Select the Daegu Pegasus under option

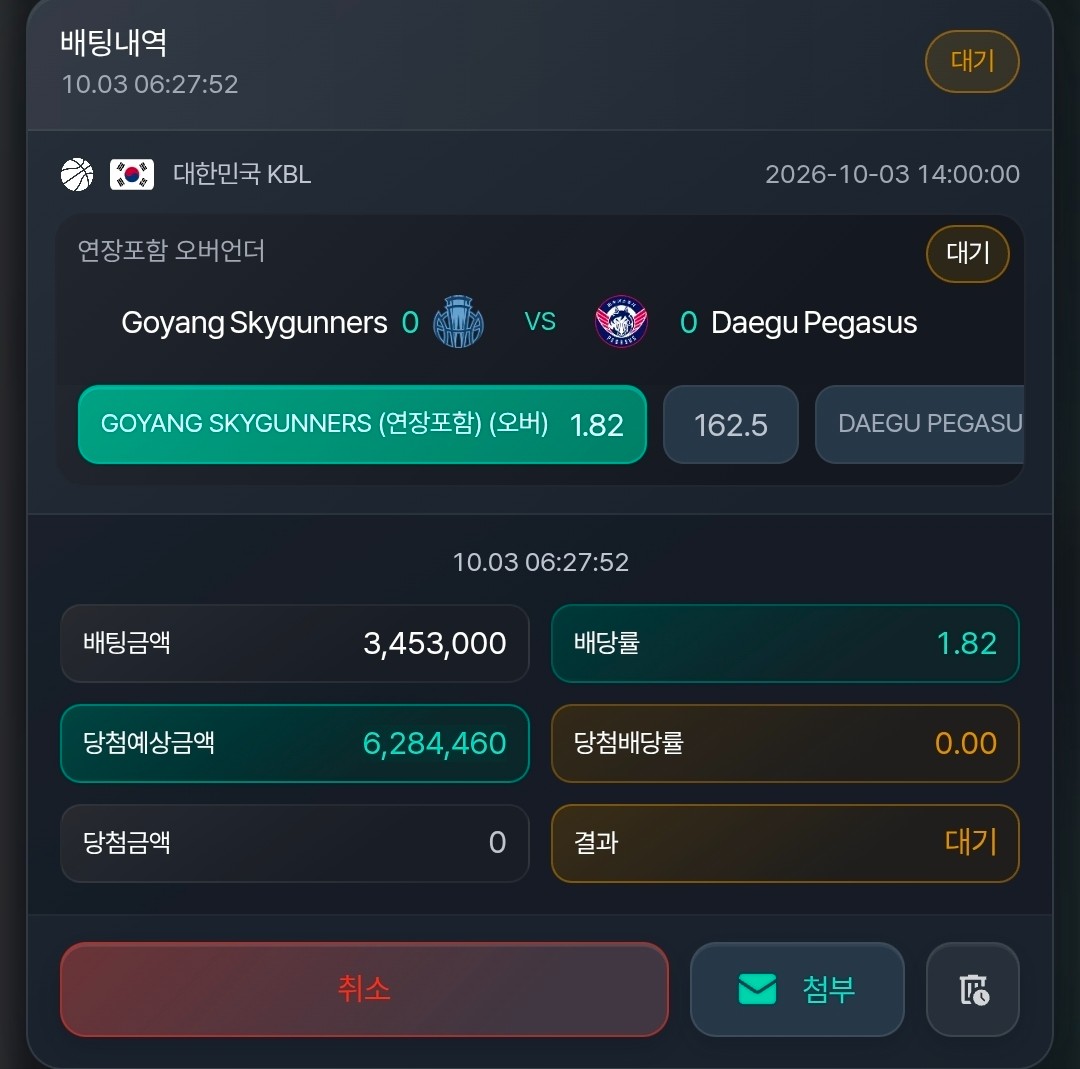(x=920, y=424)
